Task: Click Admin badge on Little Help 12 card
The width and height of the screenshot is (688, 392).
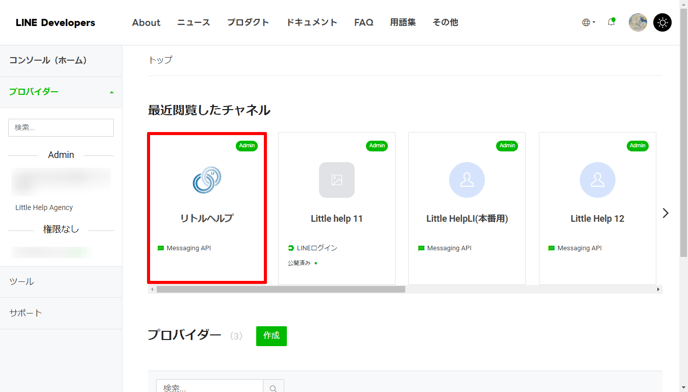Action: (638, 146)
